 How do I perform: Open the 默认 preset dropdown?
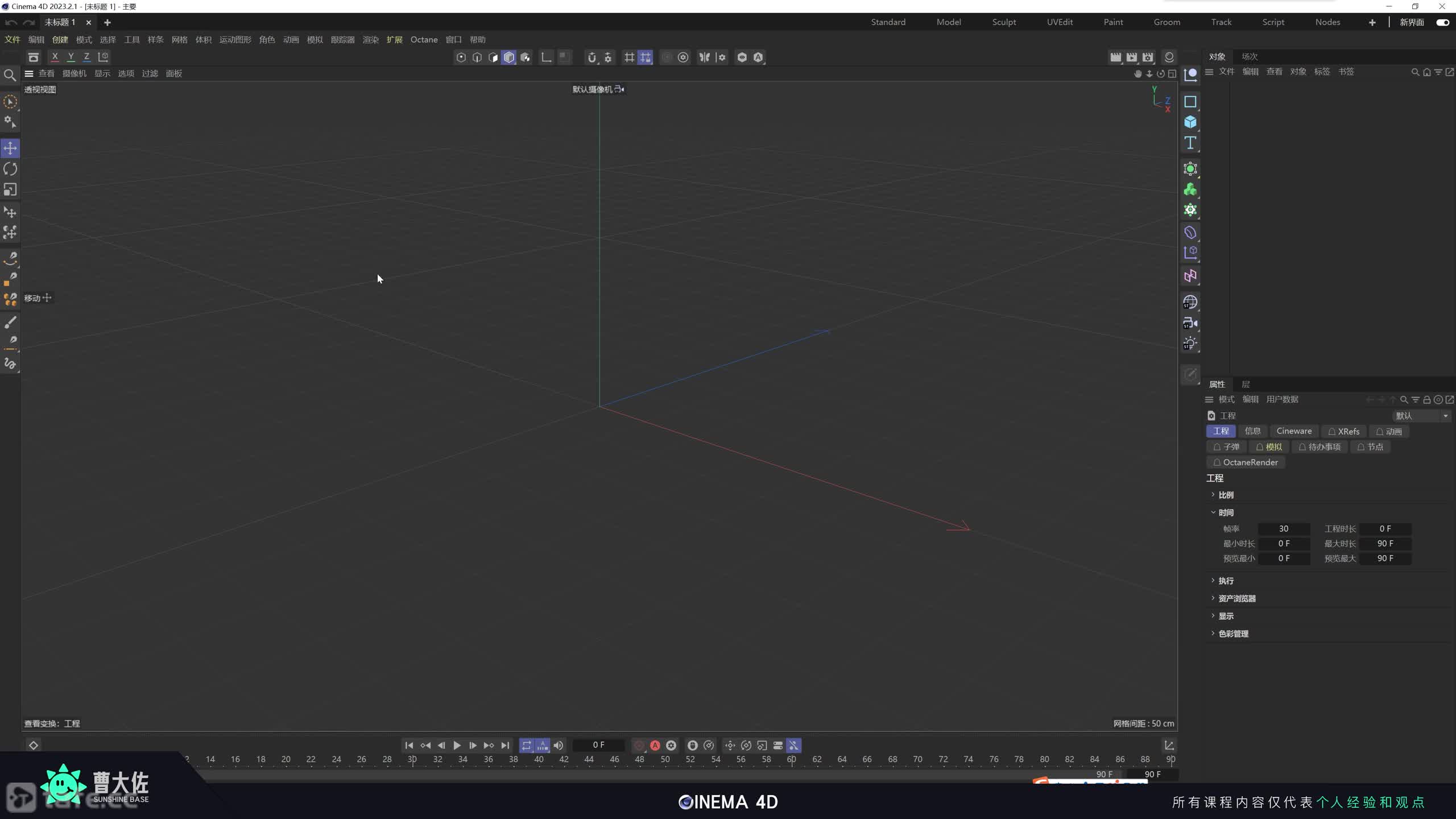tap(1421, 416)
